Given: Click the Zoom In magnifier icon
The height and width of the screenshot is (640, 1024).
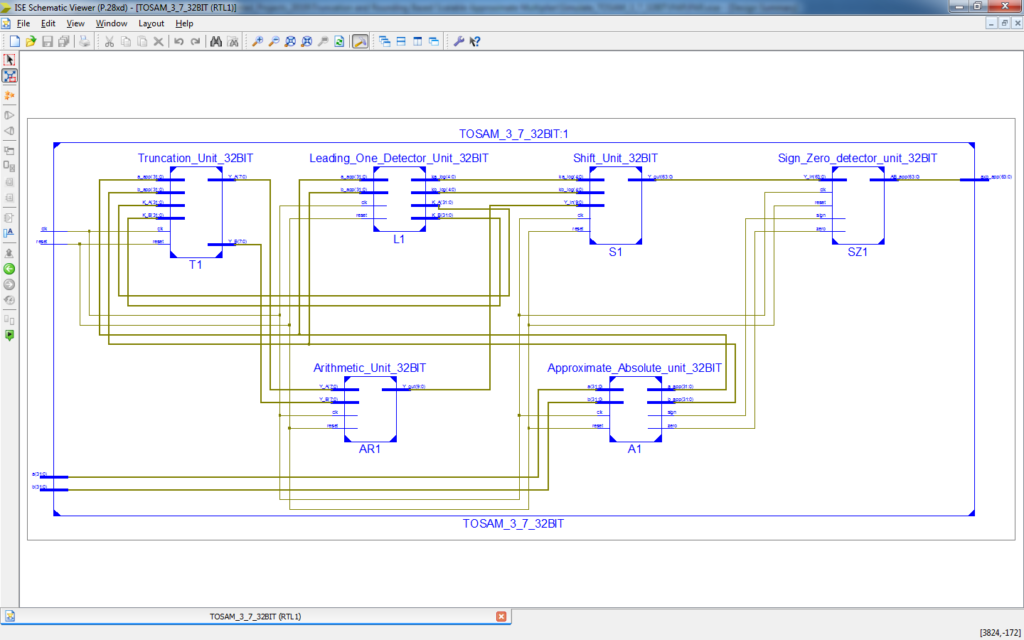Looking at the screenshot, I should coord(257,42).
